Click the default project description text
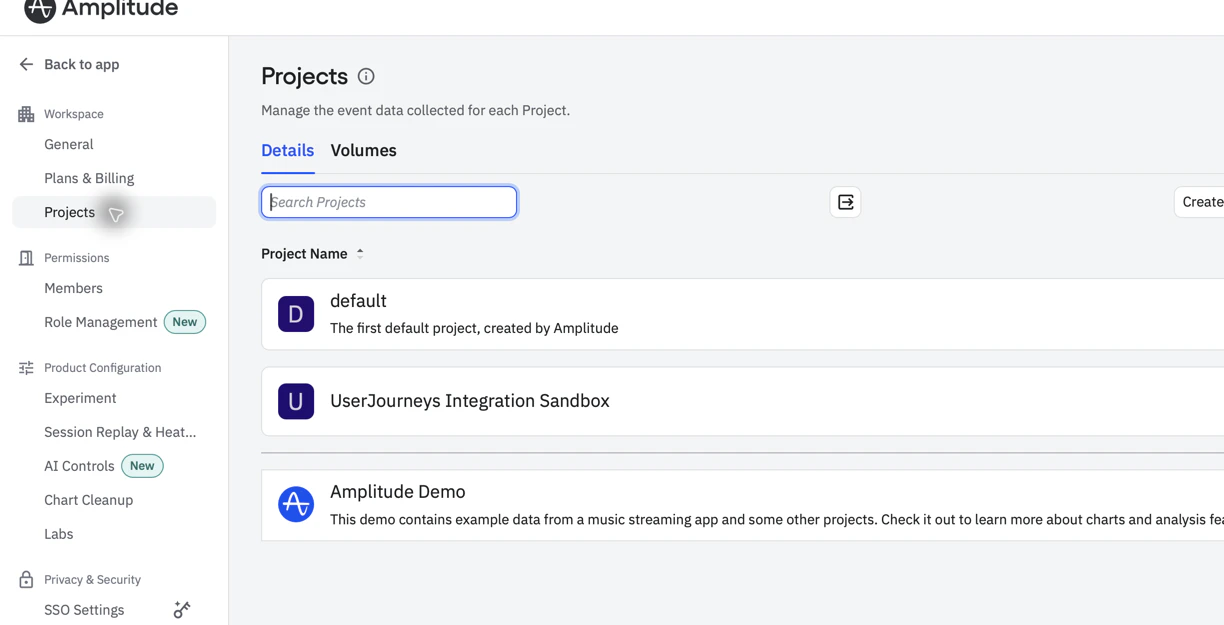The height and width of the screenshot is (625, 1224). tap(474, 328)
